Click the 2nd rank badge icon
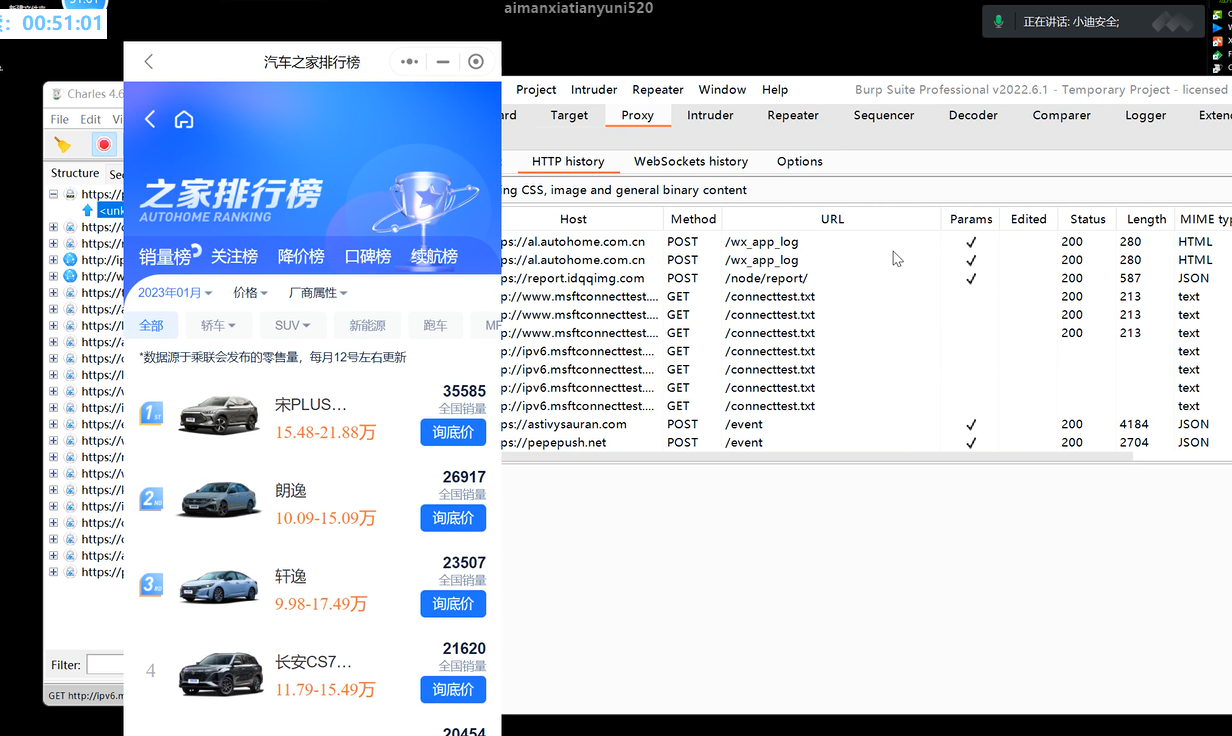Screen dimensions: 1232x736 tap(151, 499)
